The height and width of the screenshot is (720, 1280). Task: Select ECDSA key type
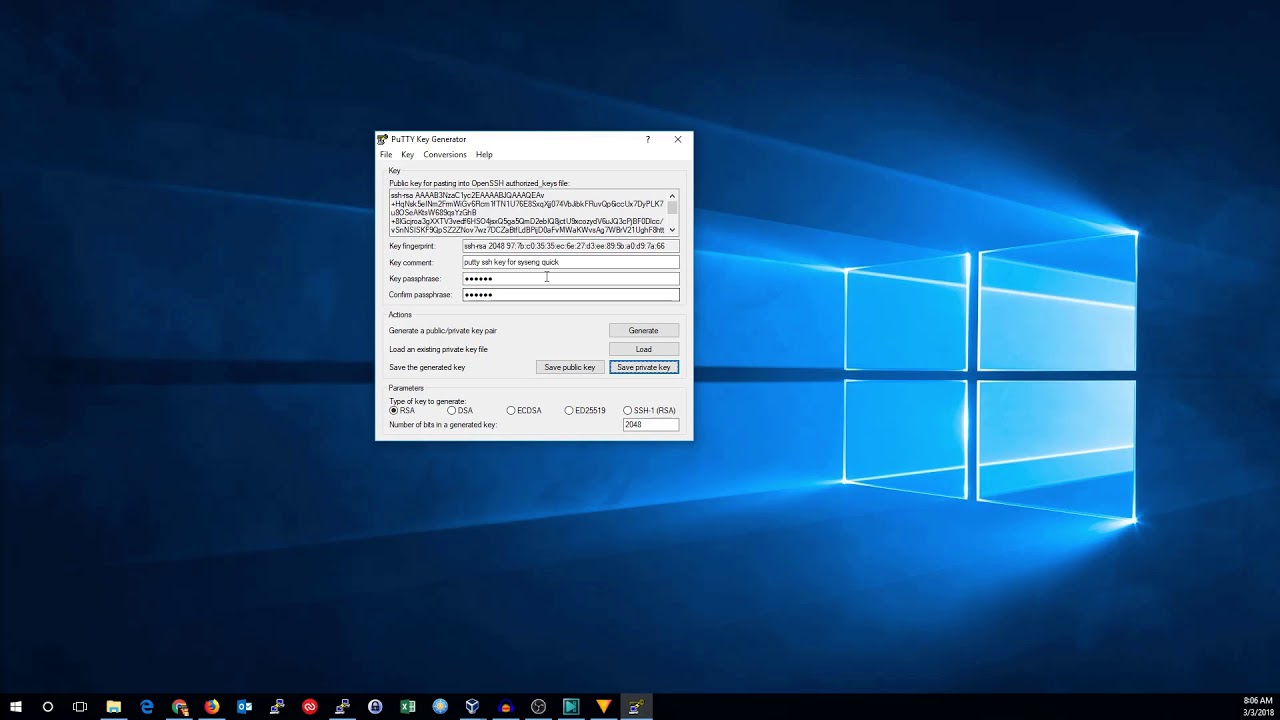(x=524, y=410)
